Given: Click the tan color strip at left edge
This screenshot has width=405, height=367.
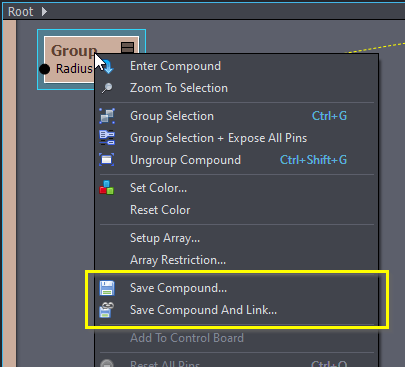Looking at the screenshot, I should tap(10, 193).
